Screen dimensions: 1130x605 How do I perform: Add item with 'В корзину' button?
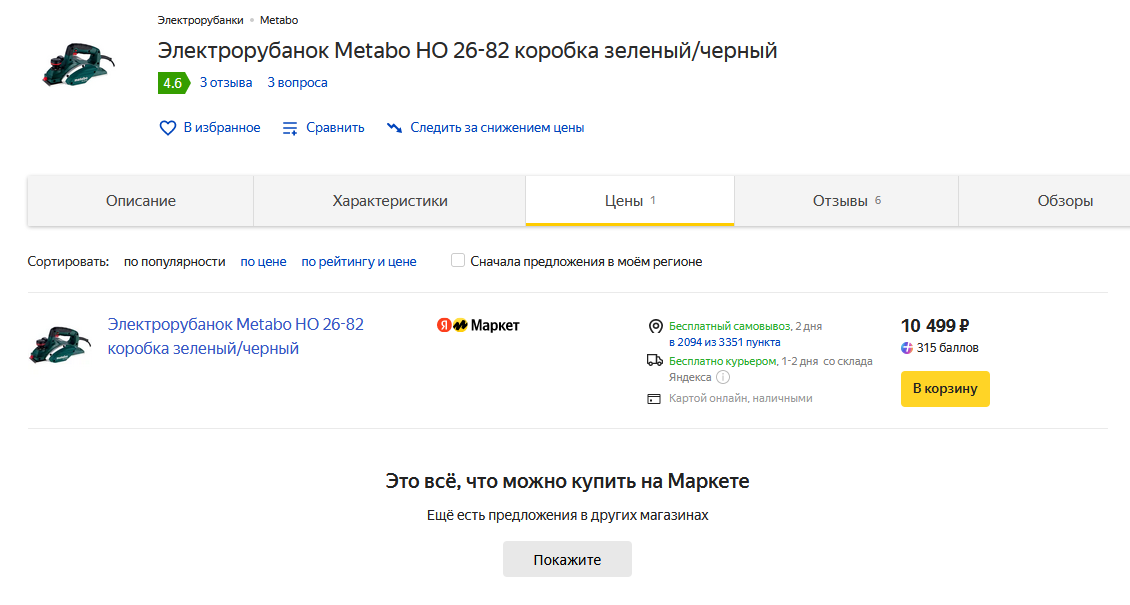(945, 389)
